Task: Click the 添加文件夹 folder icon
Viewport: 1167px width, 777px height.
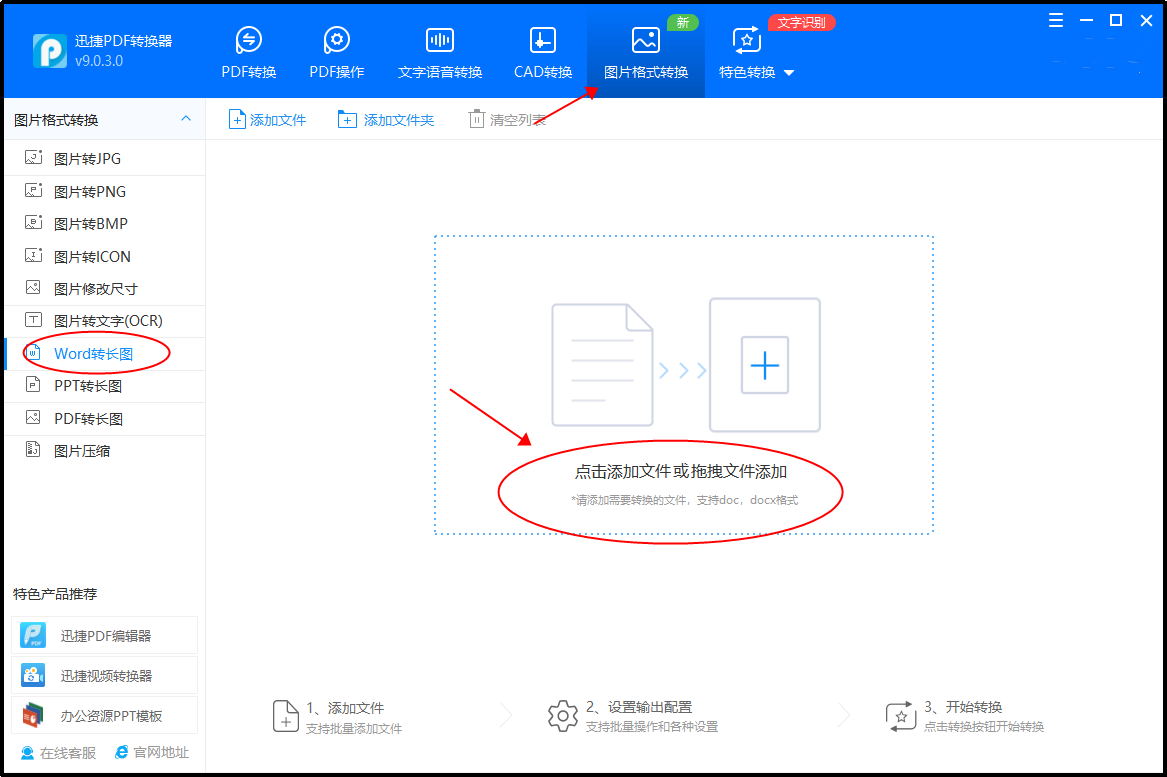Action: (x=347, y=119)
